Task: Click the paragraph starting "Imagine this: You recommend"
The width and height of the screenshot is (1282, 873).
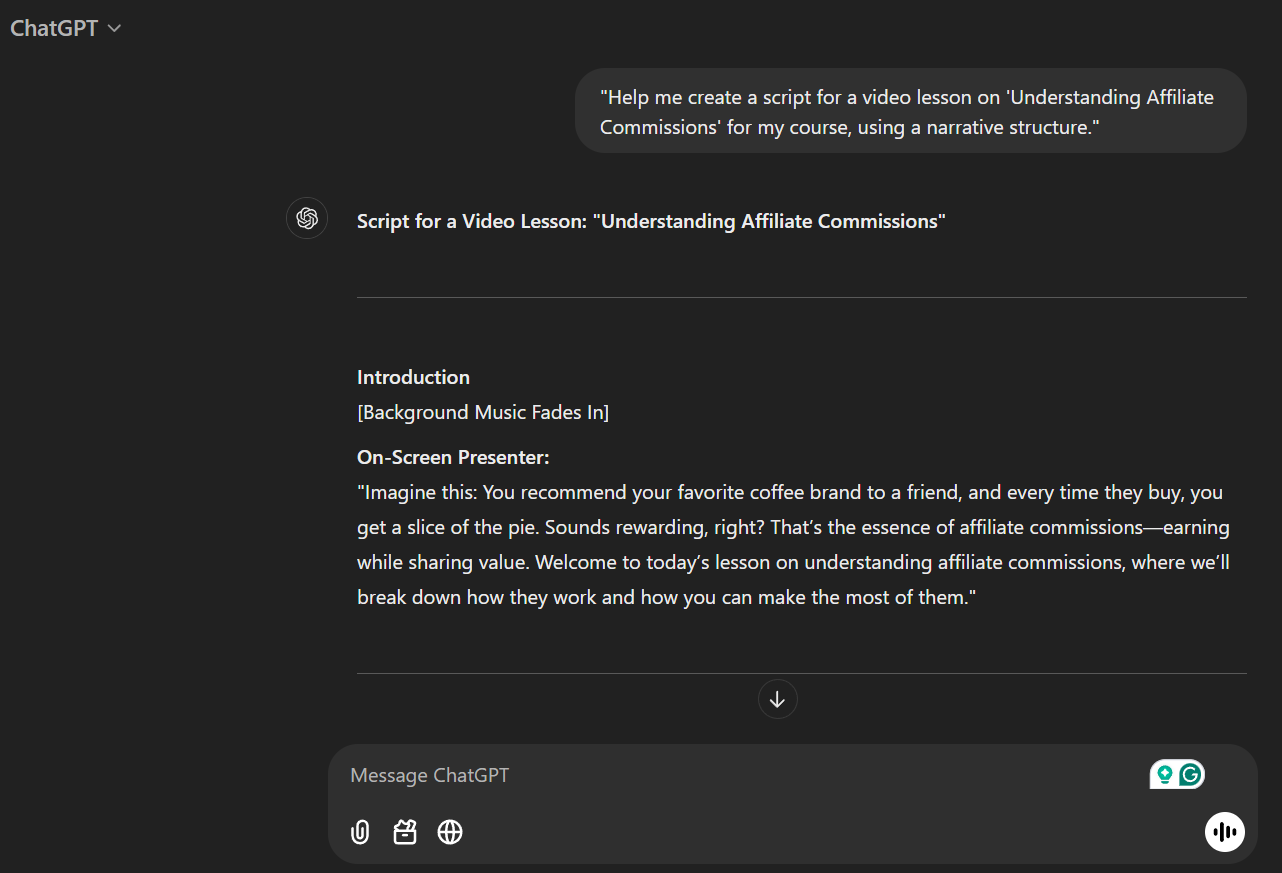Action: click(x=795, y=545)
